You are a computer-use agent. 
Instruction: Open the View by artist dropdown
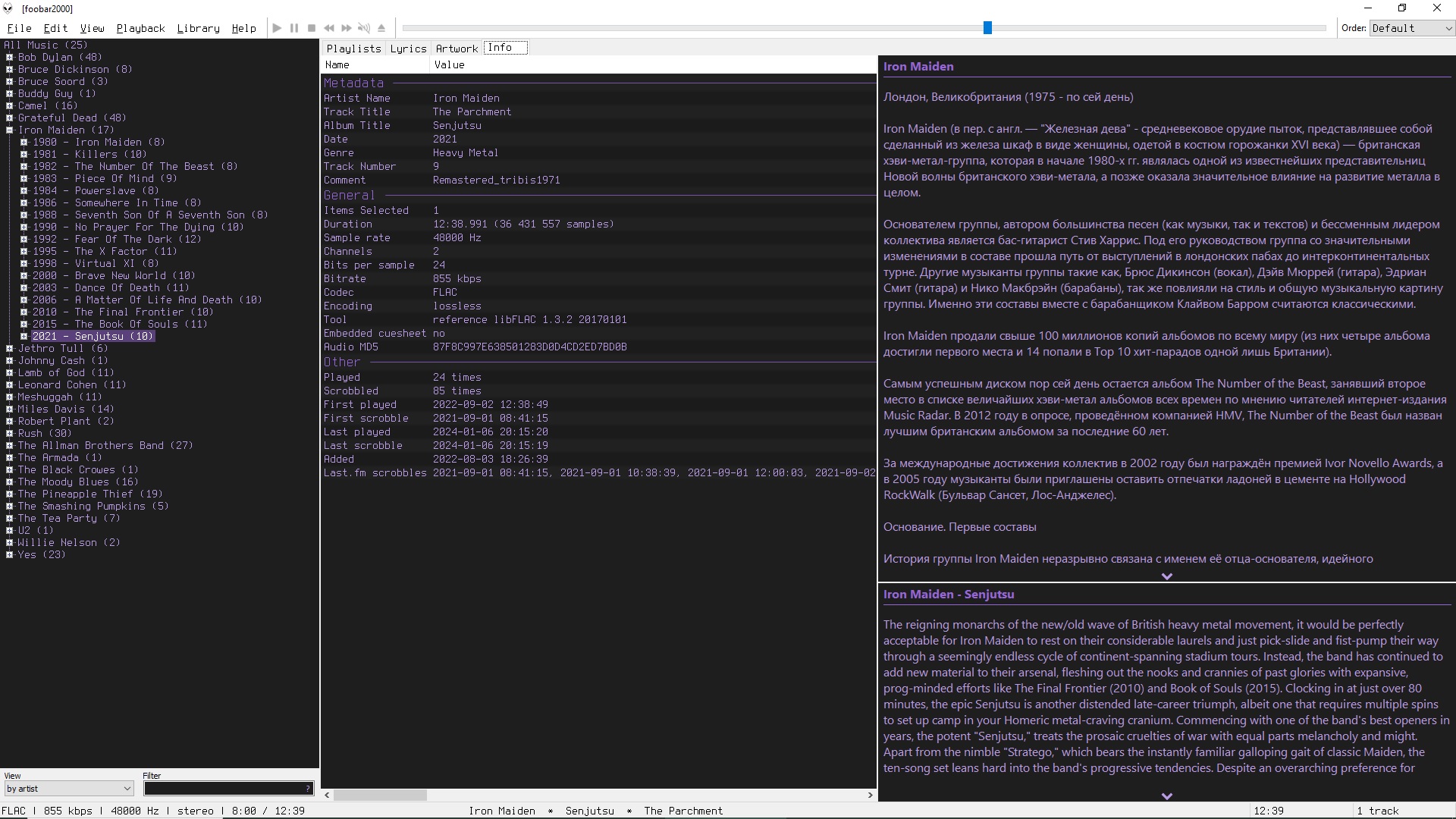pyautogui.click(x=69, y=789)
